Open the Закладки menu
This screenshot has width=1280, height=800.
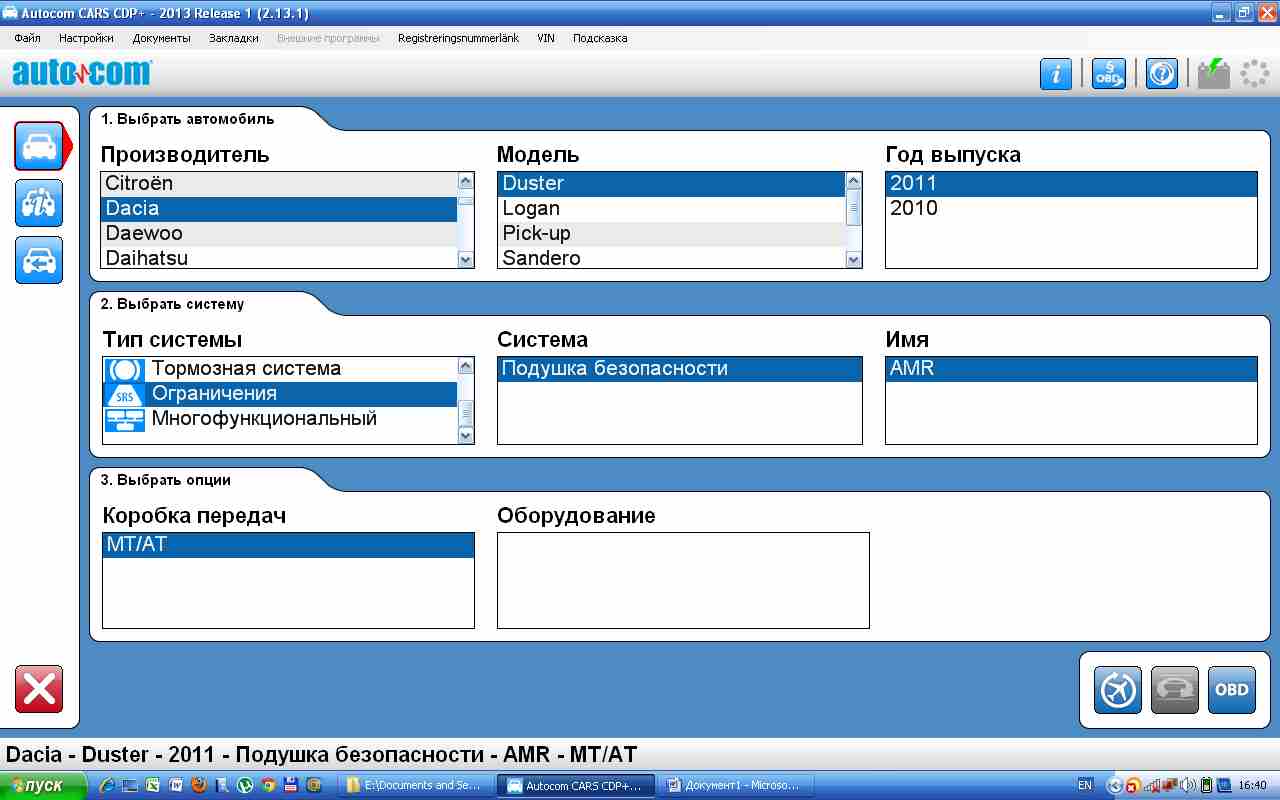pyautogui.click(x=233, y=38)
